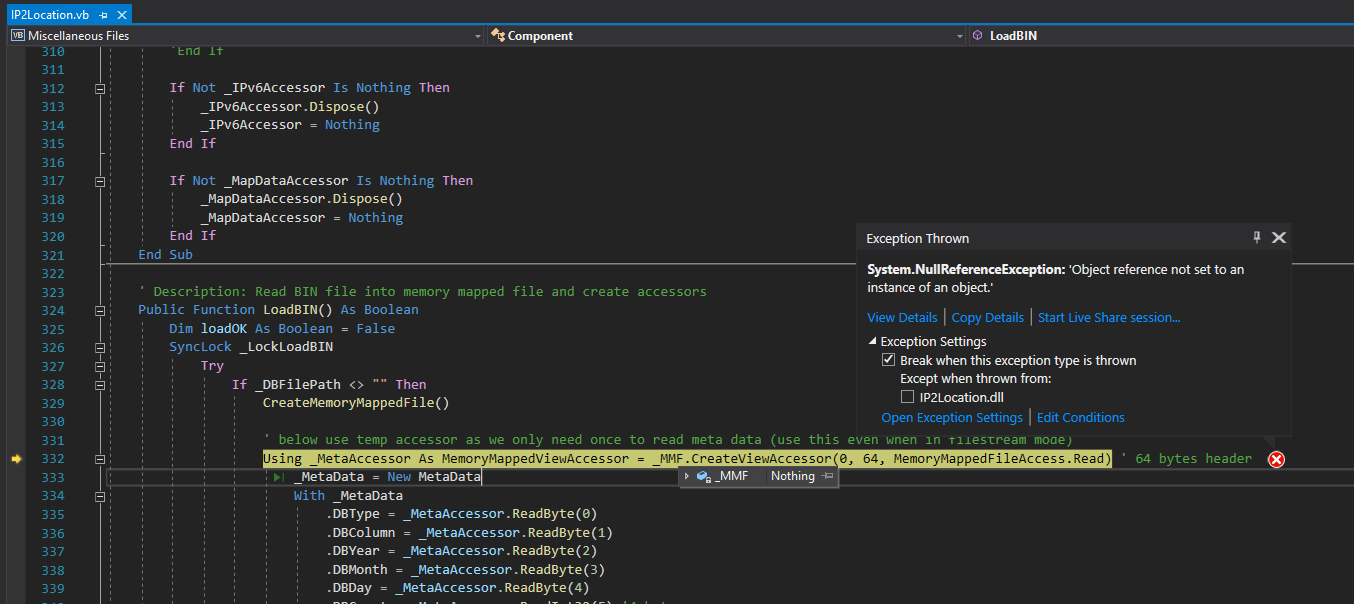This screenshot has width=1354, height=604.
Task: Click the End Sub statement on line 321
Action: 165,254
